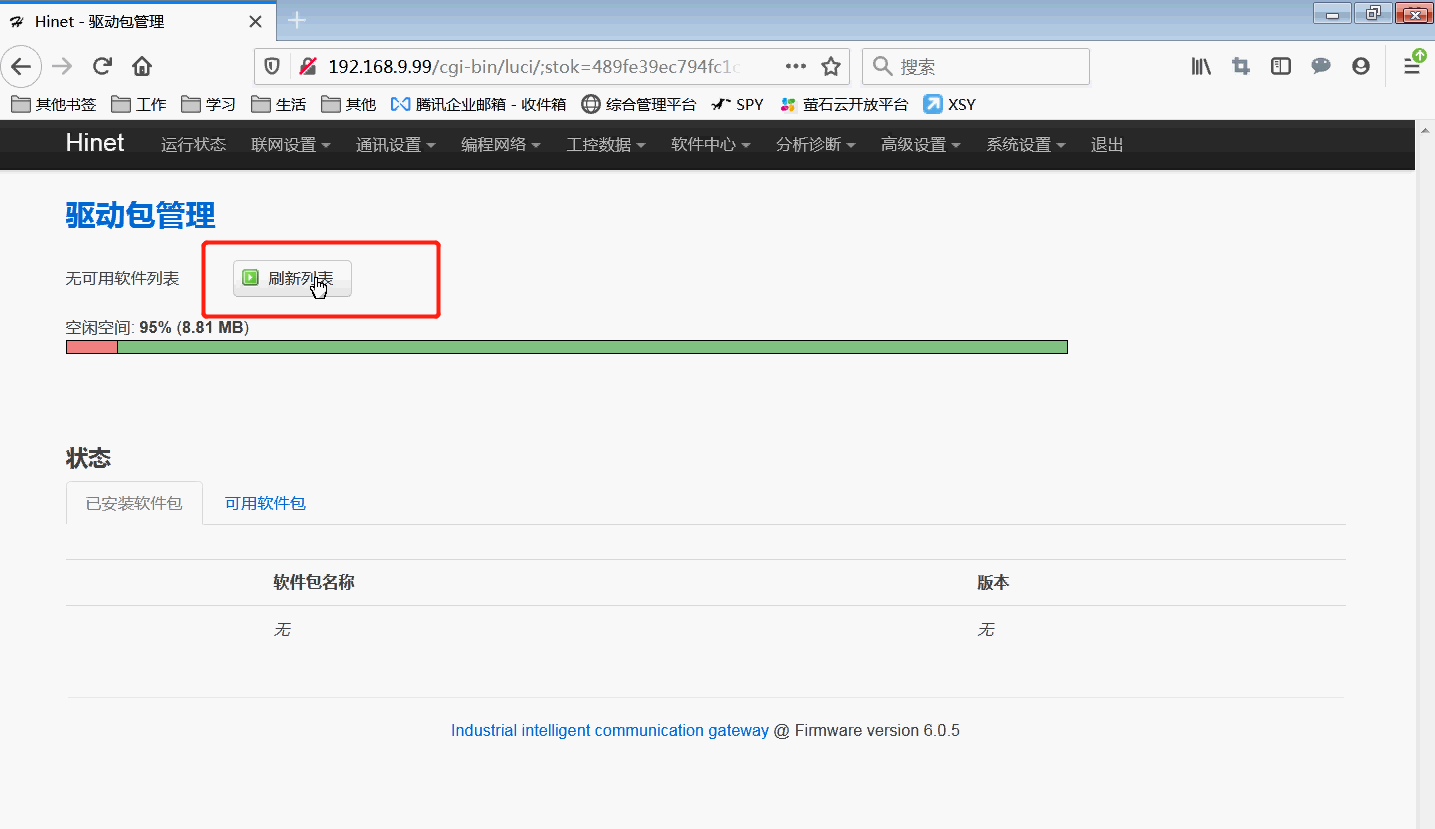Click the Industrial intelligent communication gateway link
This screenshot has height=829, width=1435.
click(609, 730)
